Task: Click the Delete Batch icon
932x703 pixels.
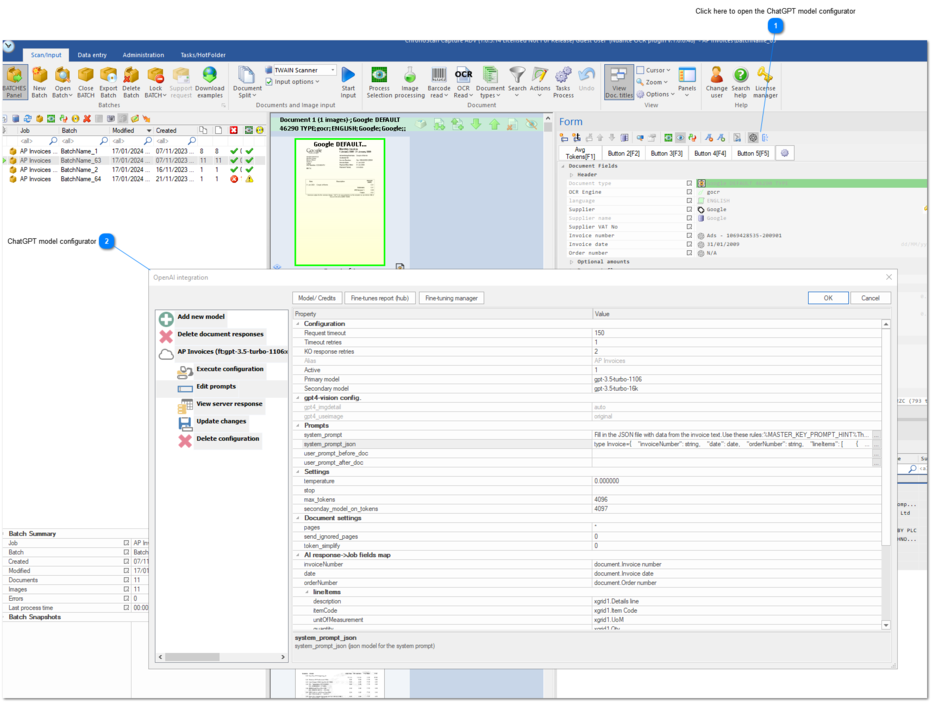Action: coord(131,76)
